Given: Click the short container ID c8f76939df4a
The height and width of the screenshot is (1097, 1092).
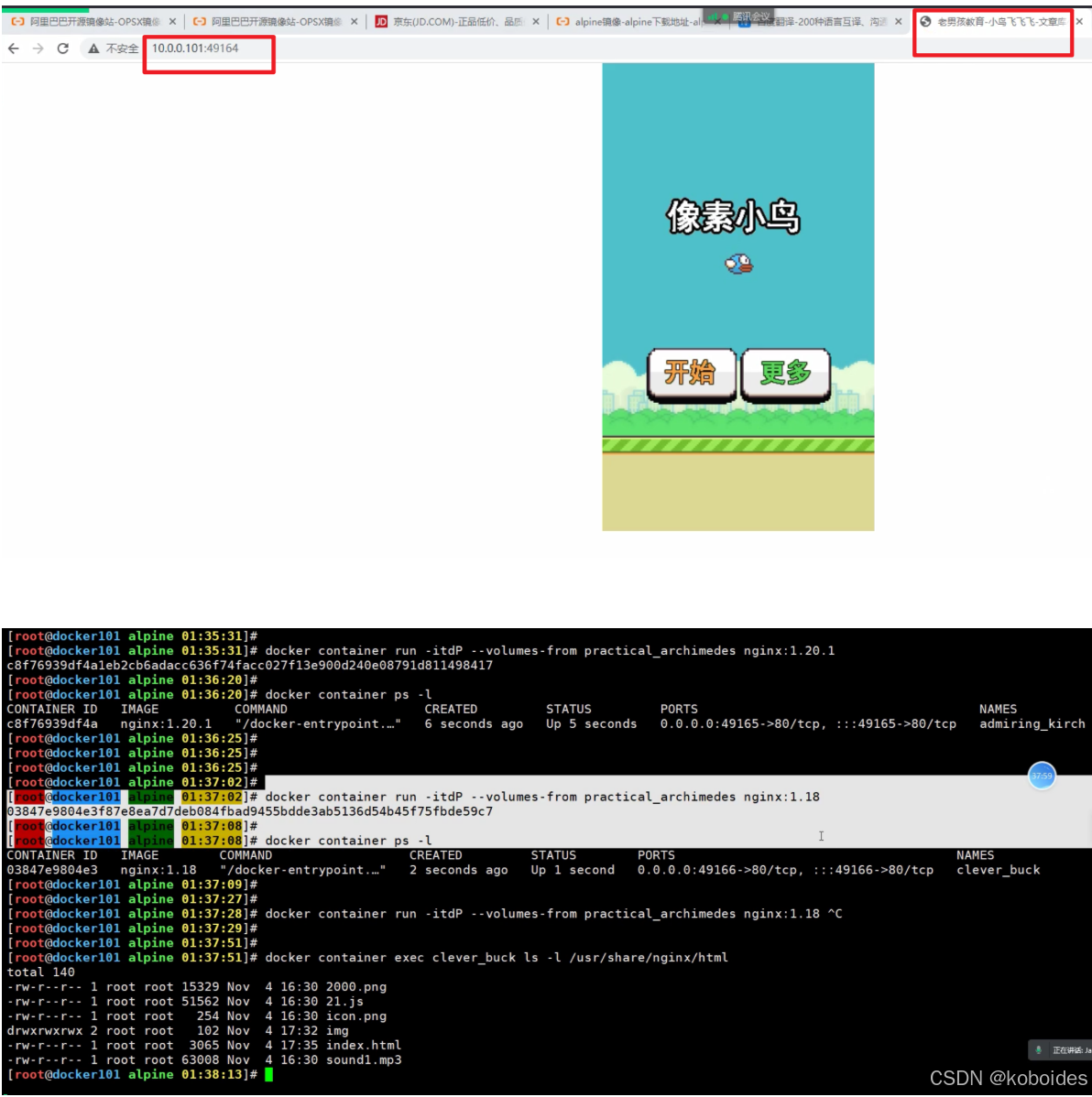Looking at the screenshot, I should tap(52, 724).
